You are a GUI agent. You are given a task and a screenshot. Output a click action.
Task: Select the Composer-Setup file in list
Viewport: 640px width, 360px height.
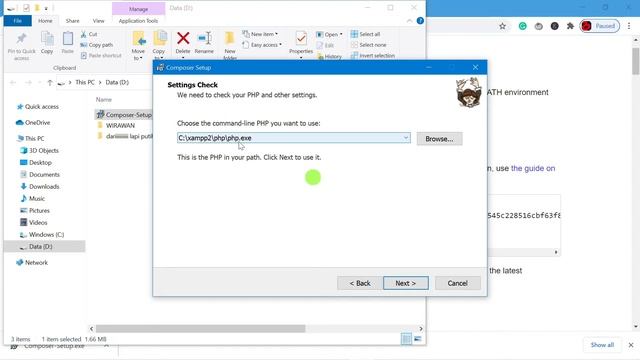pyautogui.click(x=124, y=115)
